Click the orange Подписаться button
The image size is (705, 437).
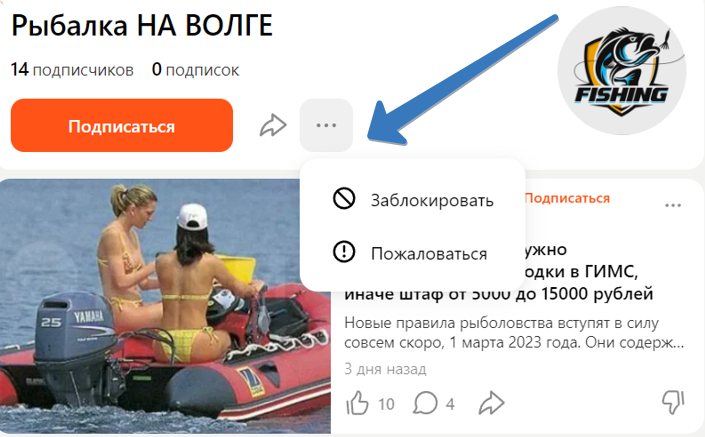[122, 125]
